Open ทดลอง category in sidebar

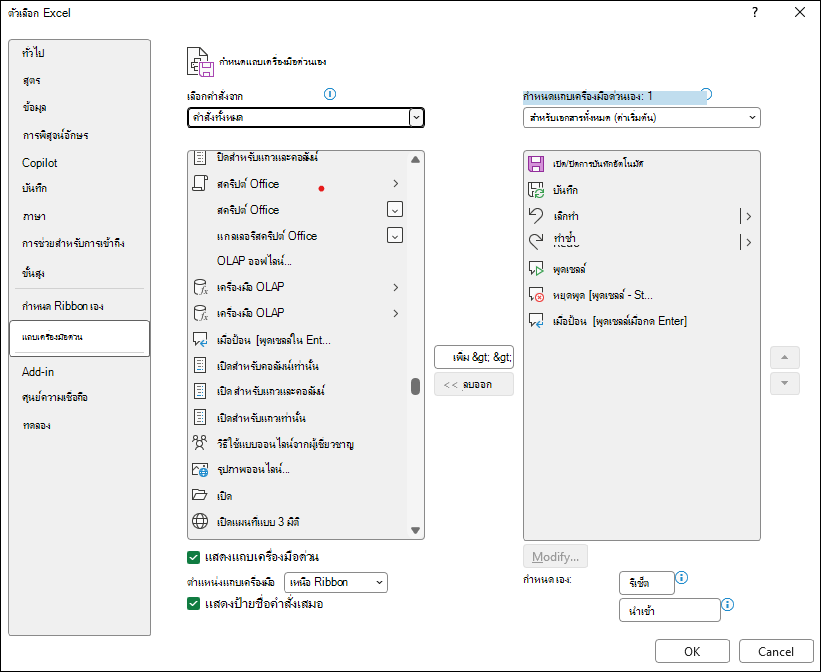pos(80,425)
